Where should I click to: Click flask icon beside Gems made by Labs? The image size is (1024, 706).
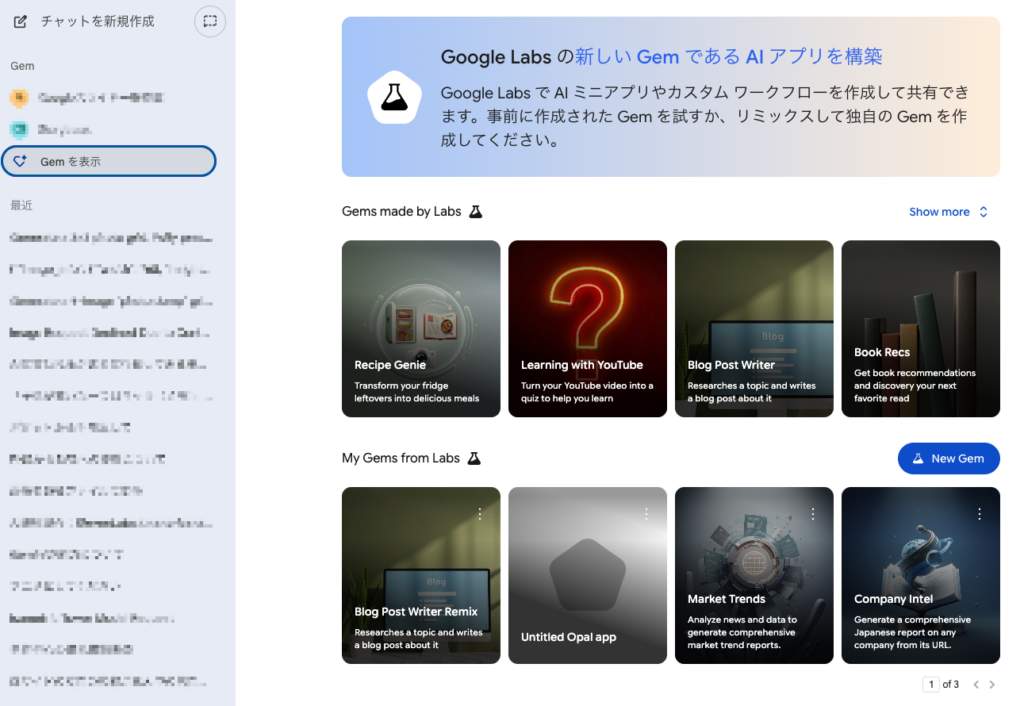click(476, 212)
